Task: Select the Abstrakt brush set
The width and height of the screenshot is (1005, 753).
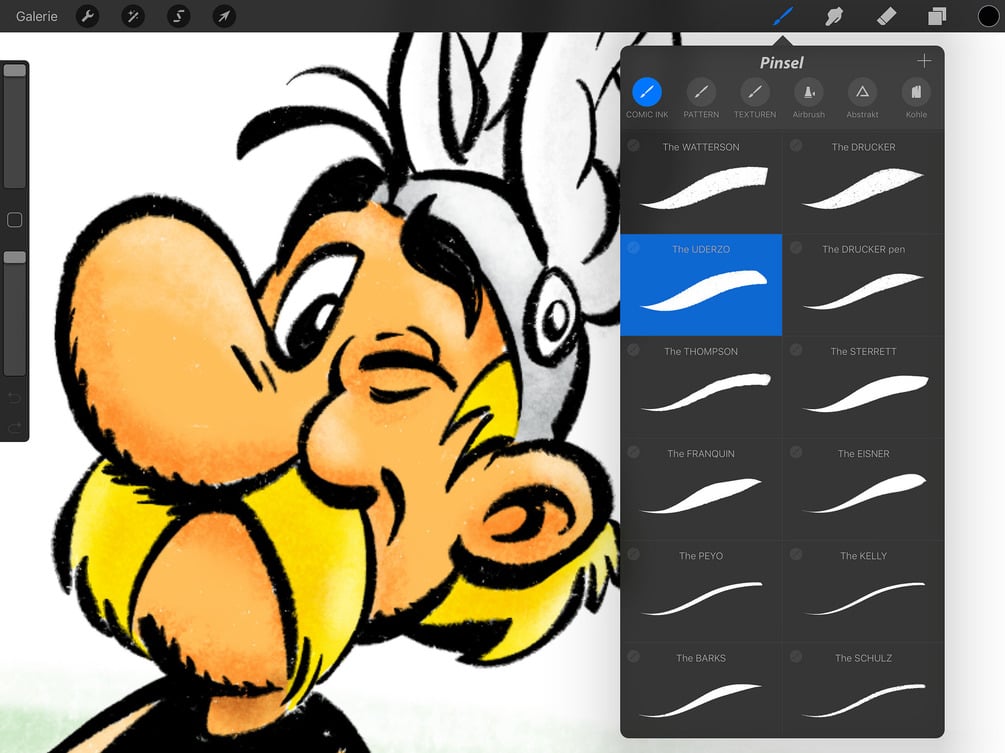Action: click(863, 98)
